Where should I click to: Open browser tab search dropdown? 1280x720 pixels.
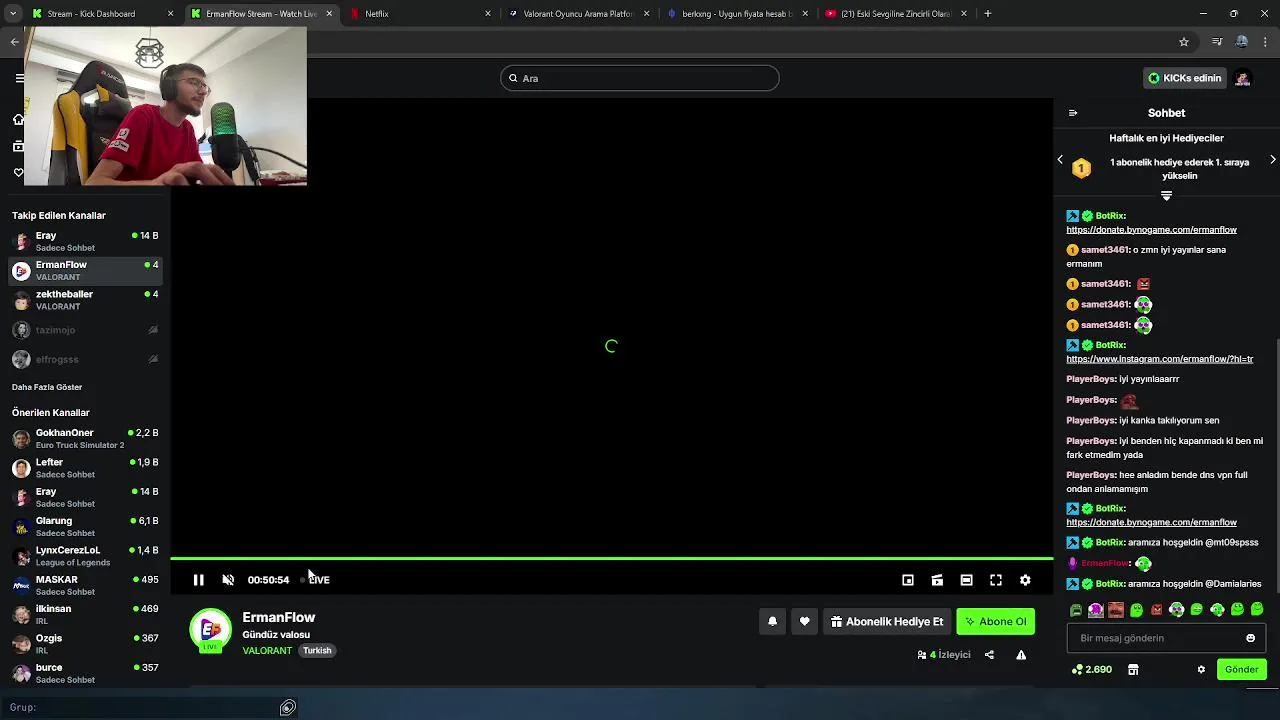12,14
